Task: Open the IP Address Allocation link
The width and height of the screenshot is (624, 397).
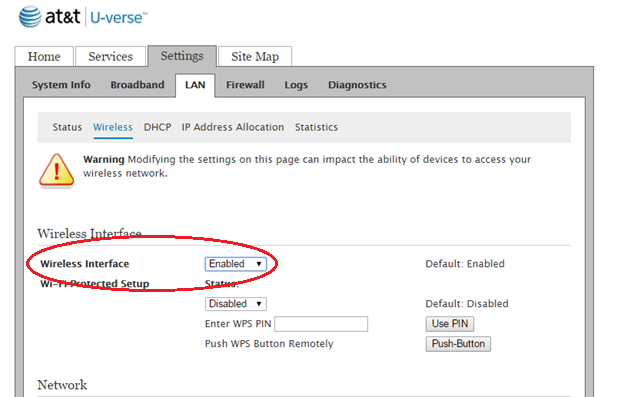Action: coord(233,127)
